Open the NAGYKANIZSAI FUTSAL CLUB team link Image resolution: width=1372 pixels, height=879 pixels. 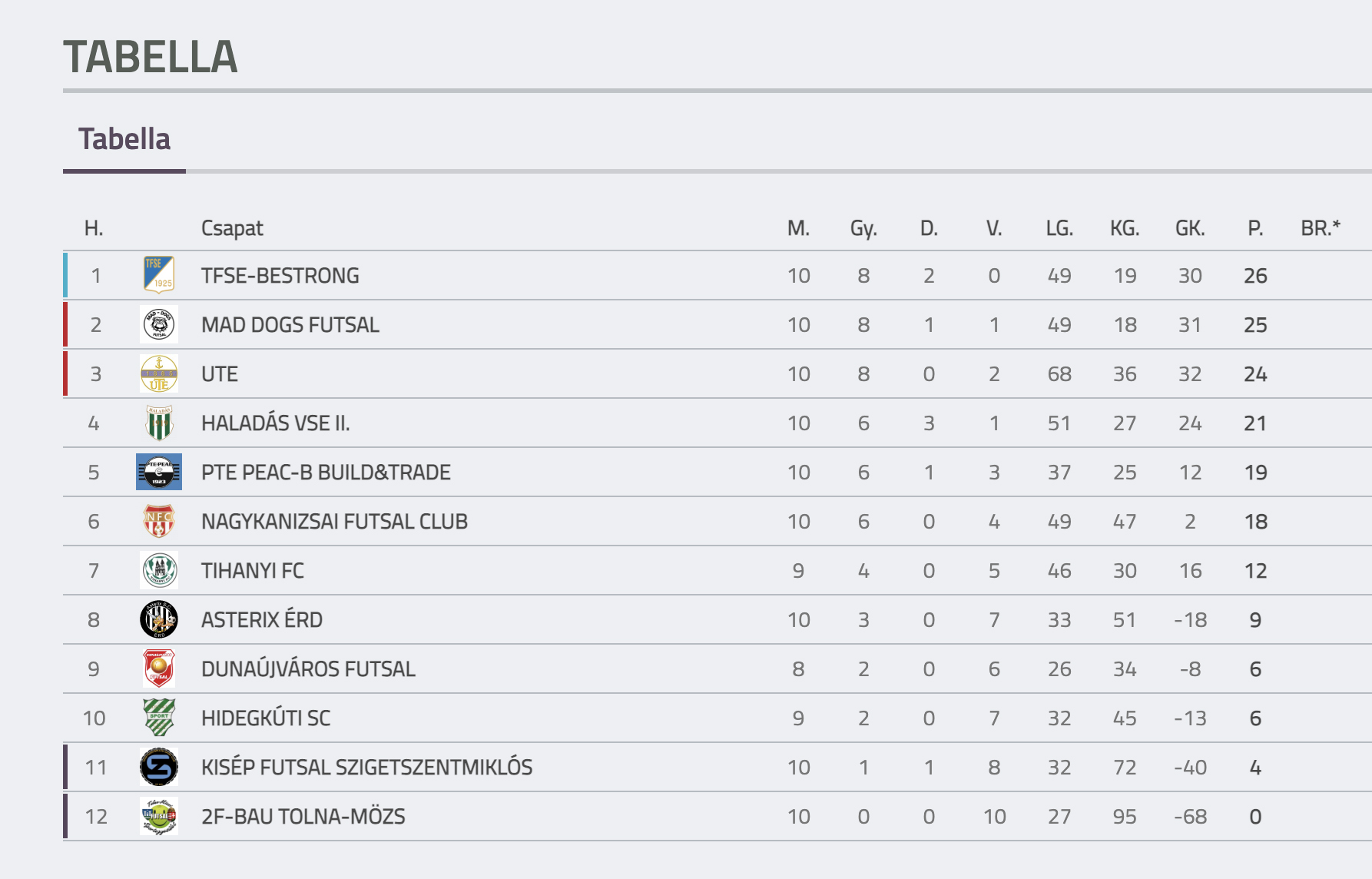click(334, 522)
